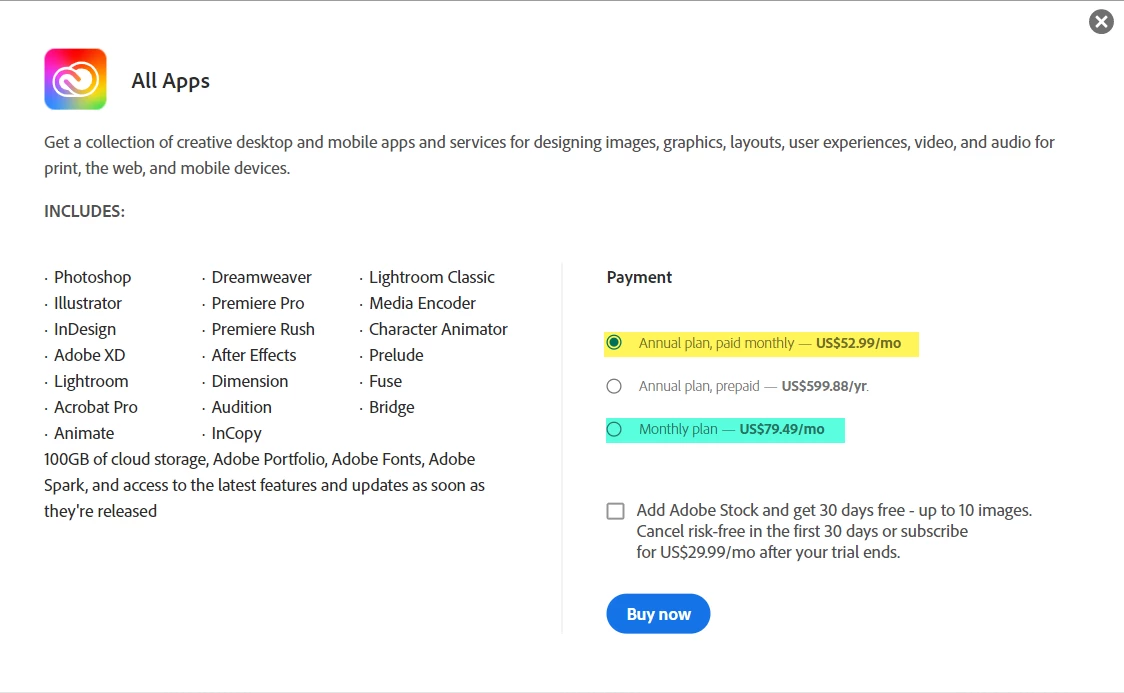Click Character Animator list entry

pos(438,330)
